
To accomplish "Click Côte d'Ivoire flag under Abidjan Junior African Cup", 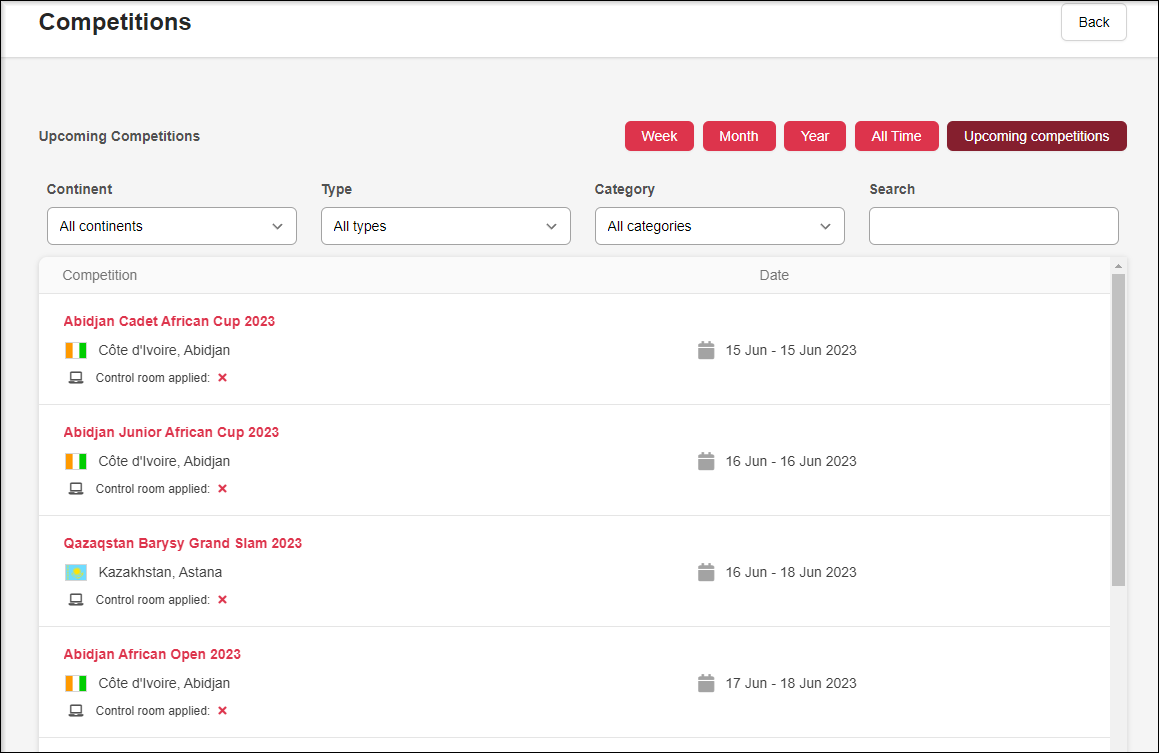I will 76,461.
